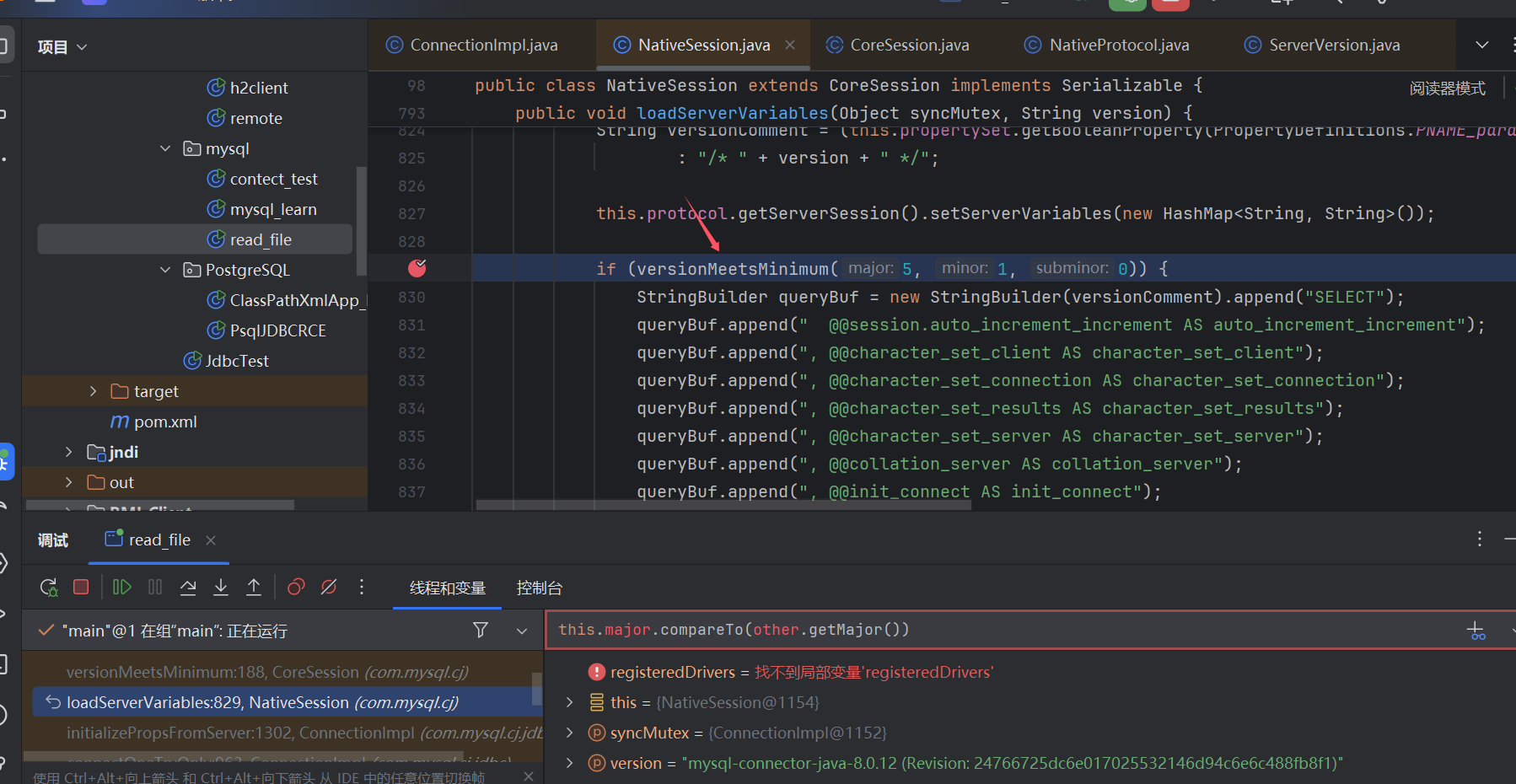Image resolution: width=1516 pixels, height=784 pixels.
Task: Show the hidden editor tabs list
Action: point(1482,45)
